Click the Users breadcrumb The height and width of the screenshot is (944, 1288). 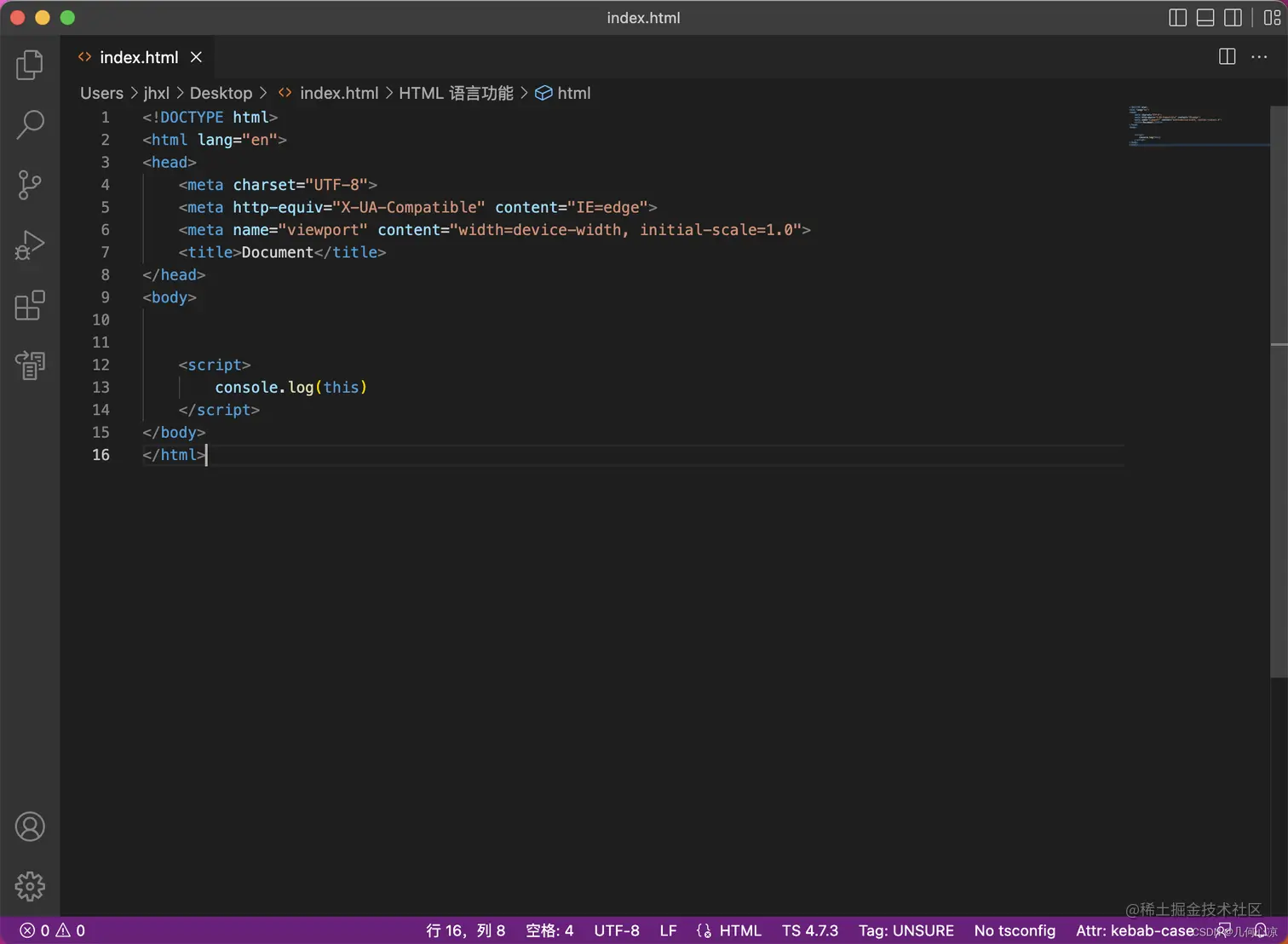tap(101, 93)
